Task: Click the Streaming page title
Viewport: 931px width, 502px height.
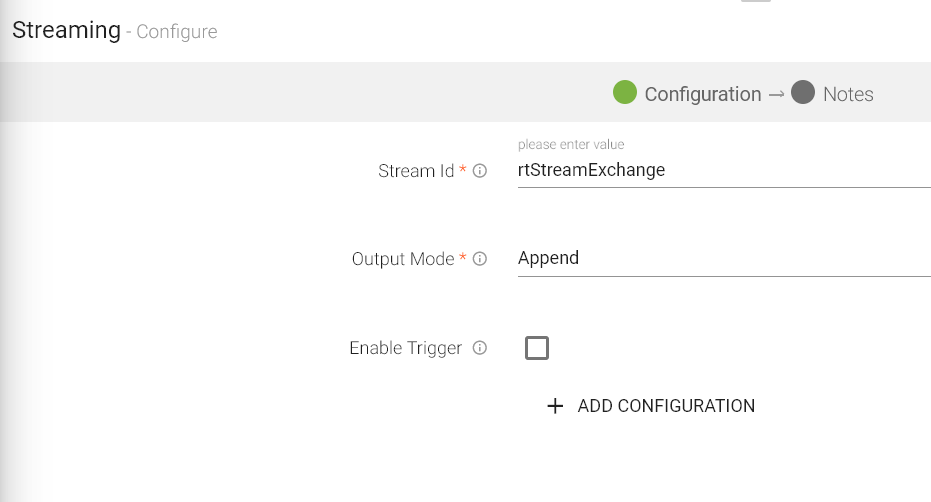Action: [x=66, y=30]
